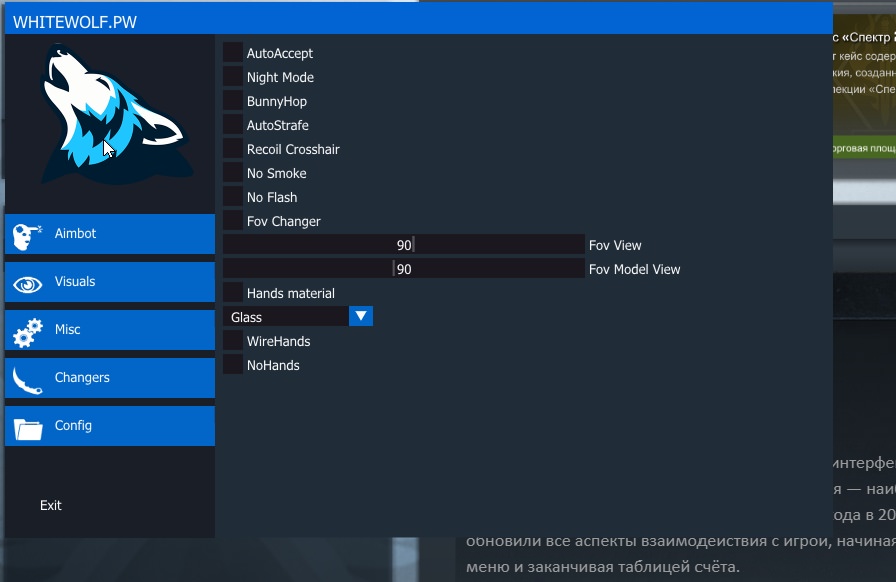Image resolution: width=896 pixels, height=582 pixels.
Task: Enable the NoHands checkbox
Action: (233, 364)
